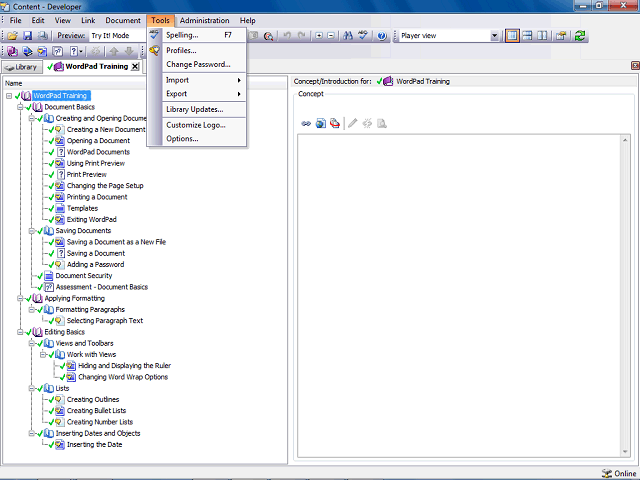Select the Templates item in the tree

(x=82, y=209)
